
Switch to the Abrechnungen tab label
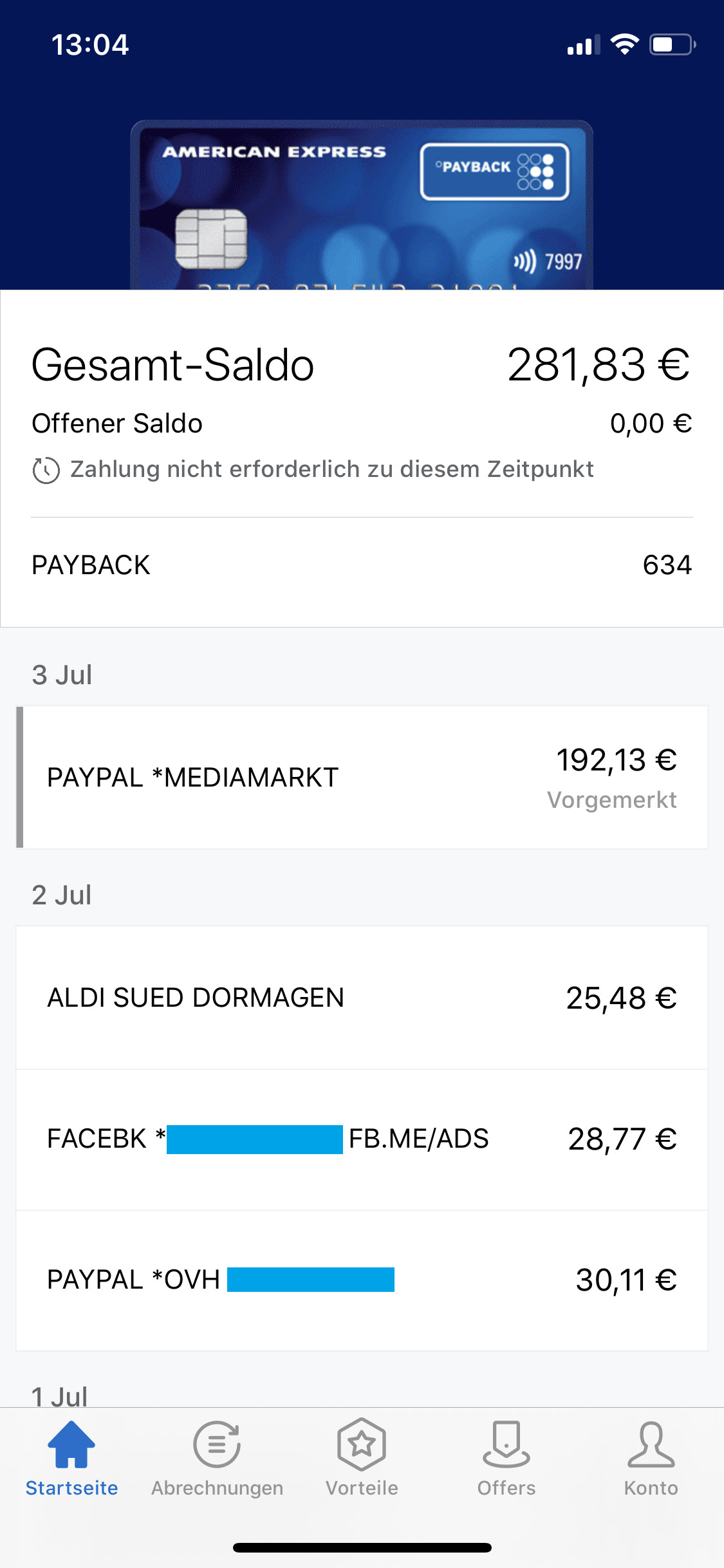tap(217, 1488)
